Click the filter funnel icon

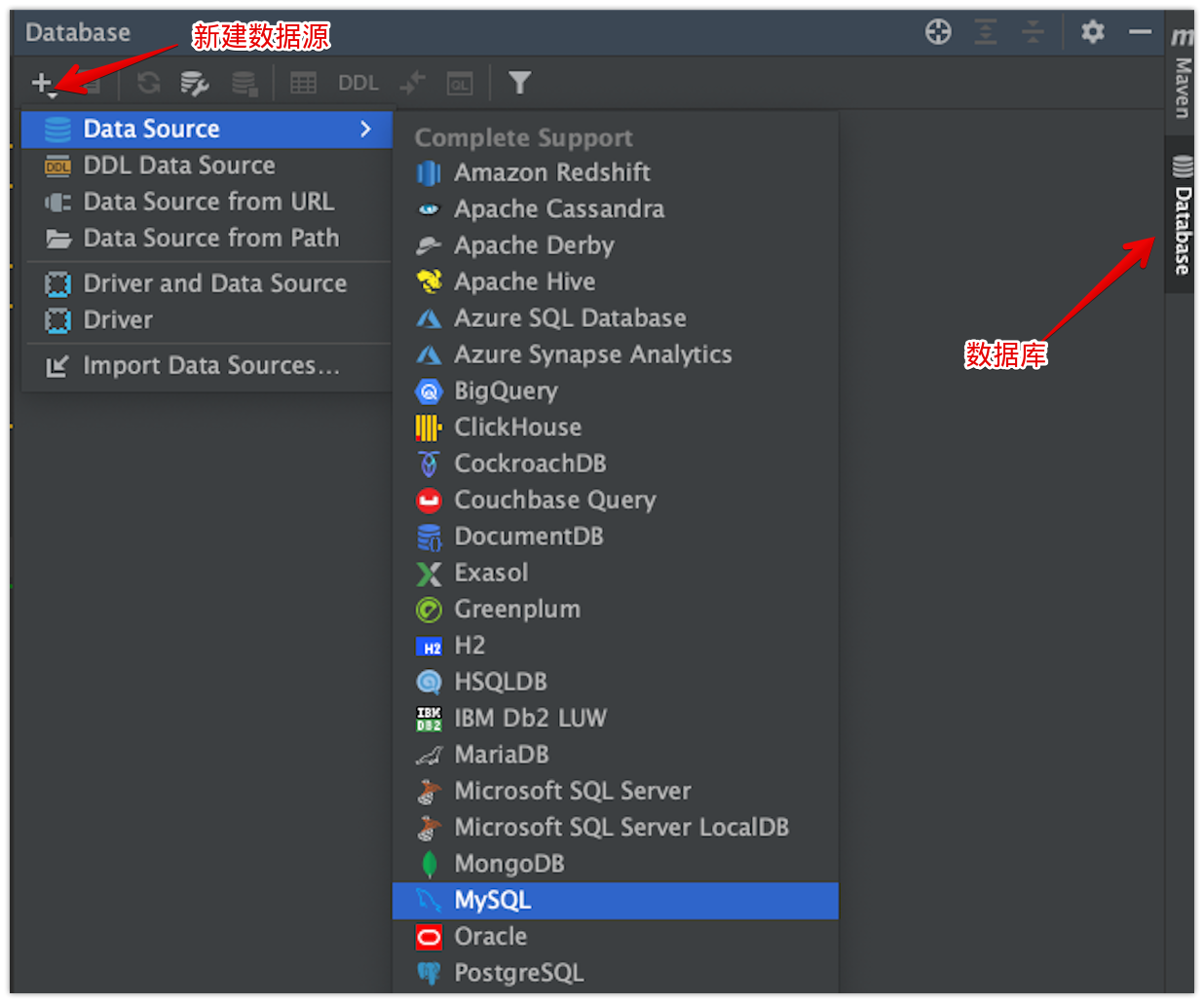[x=519, y=84]
